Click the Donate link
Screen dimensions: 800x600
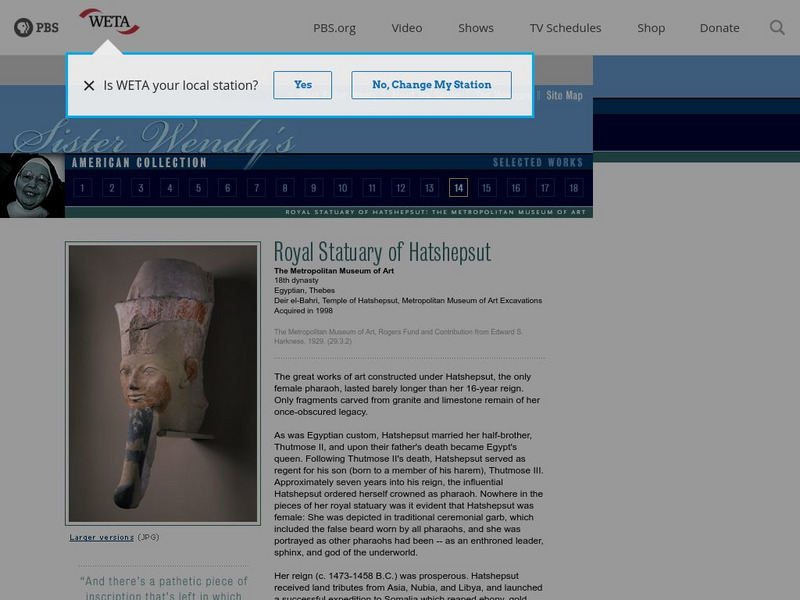(719, 28)
